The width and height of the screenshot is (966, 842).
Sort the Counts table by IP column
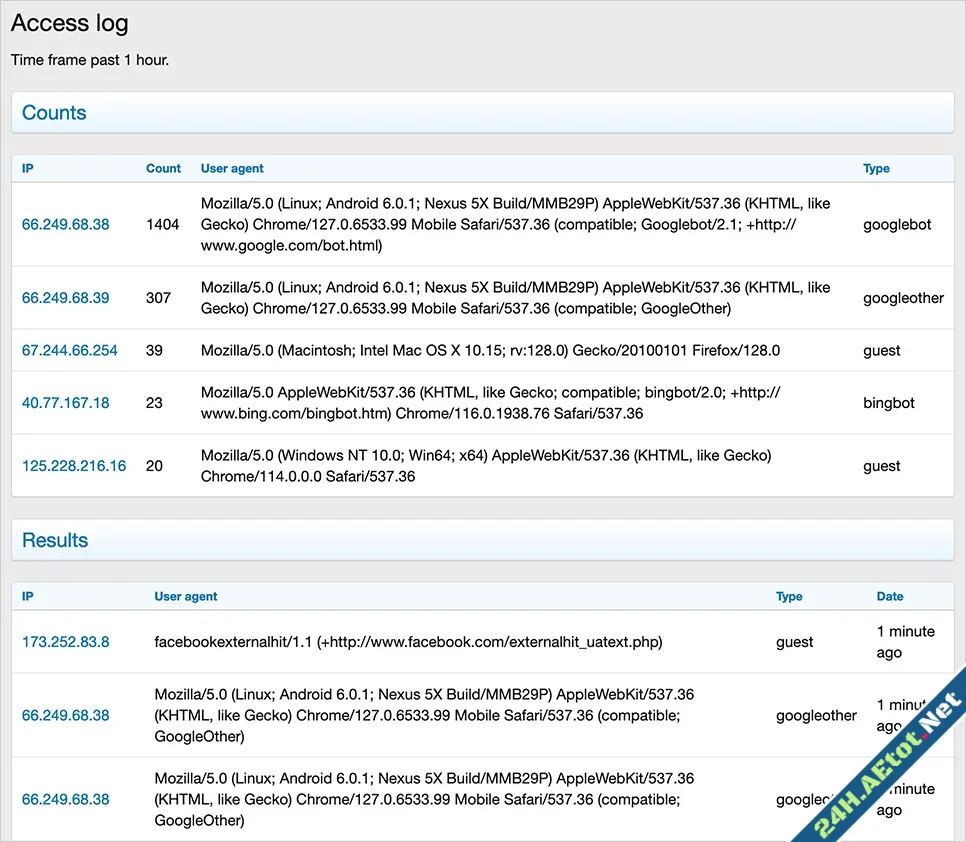27,168
